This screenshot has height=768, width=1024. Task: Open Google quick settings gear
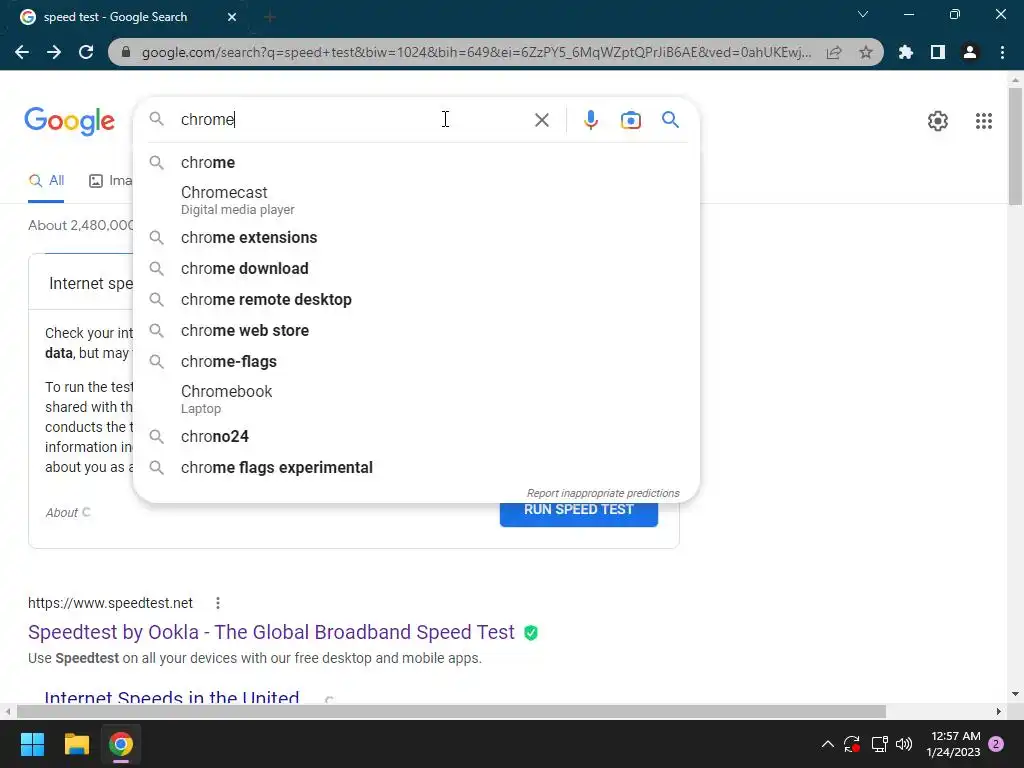click(938, 121)
